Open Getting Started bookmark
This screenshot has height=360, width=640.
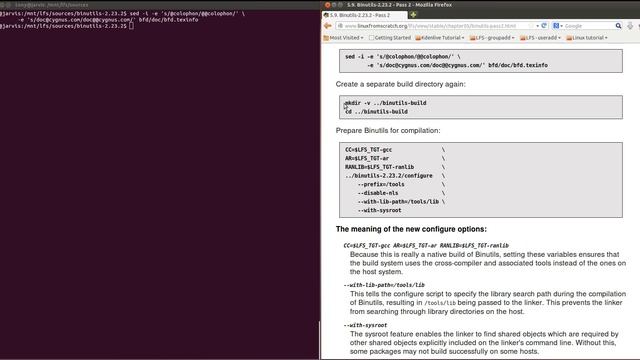coord(390,38)
